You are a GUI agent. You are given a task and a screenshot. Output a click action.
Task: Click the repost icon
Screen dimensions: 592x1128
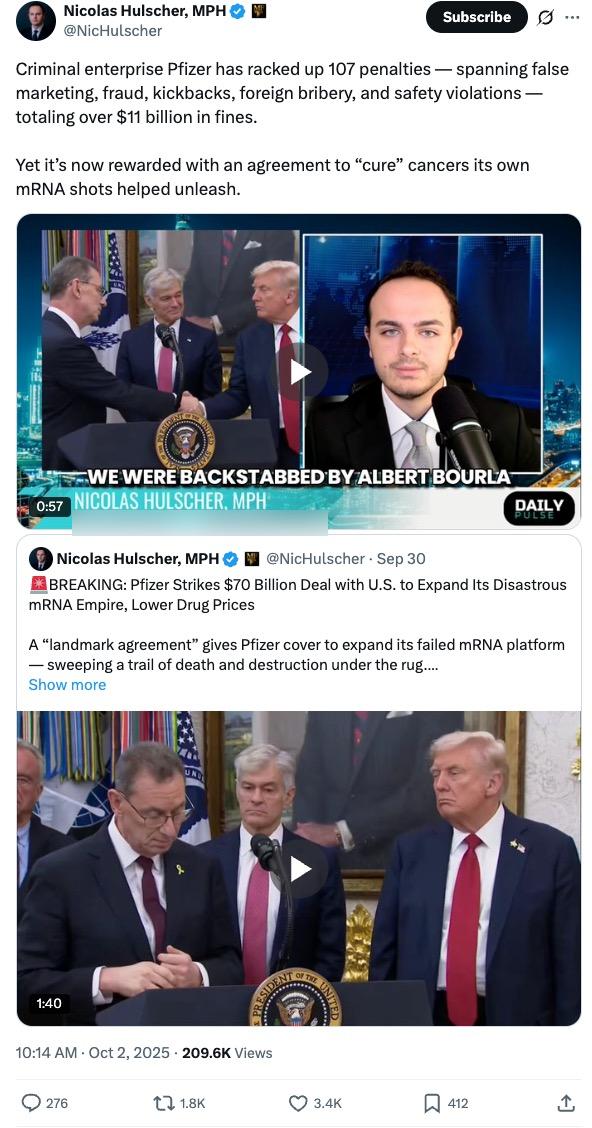[x=163, y=1102]
